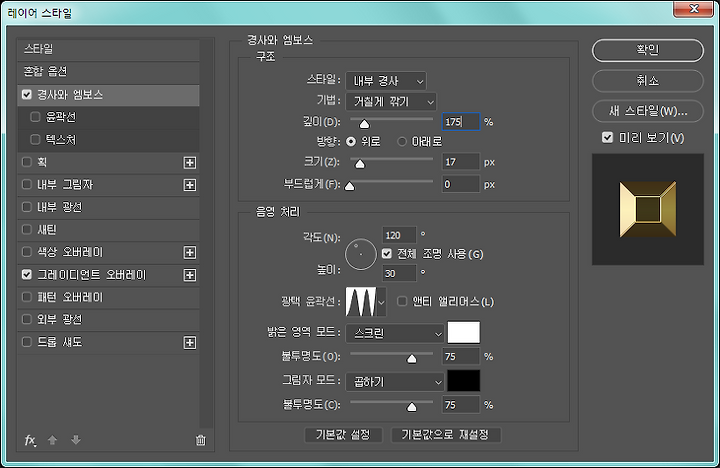The width and height of the screenshot is (720, 468).
Task: Select the 아래로 direction radio button
Action: click(402, 141)
